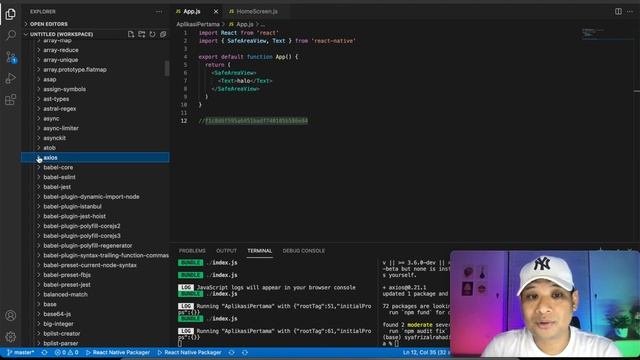Expand the babel-jest folder
This screenshot has height=360, width=640.
39,187
